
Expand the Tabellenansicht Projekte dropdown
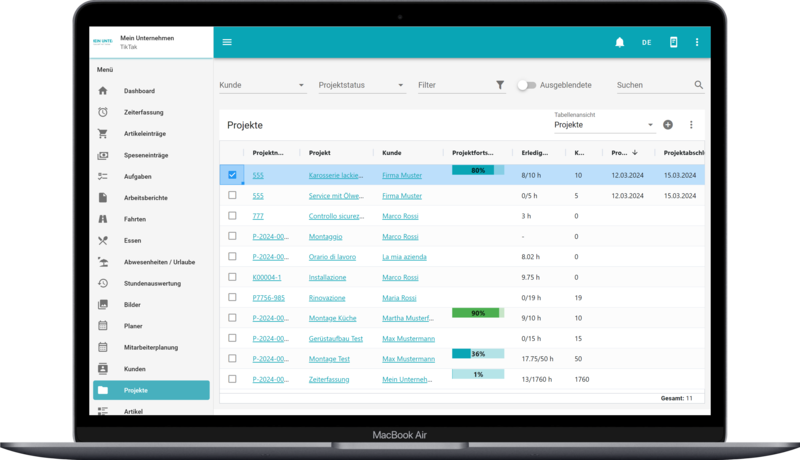[x=604, y=125]
